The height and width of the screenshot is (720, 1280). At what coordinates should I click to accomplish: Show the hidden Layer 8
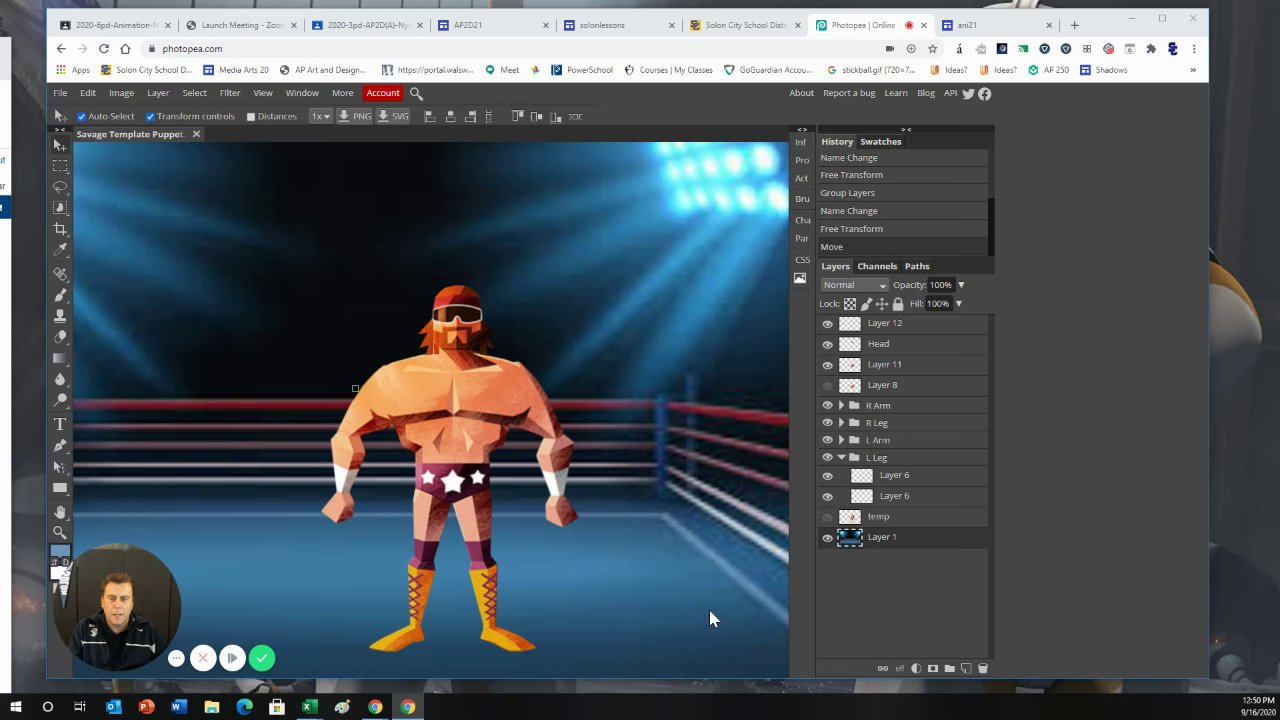(827, 385)
